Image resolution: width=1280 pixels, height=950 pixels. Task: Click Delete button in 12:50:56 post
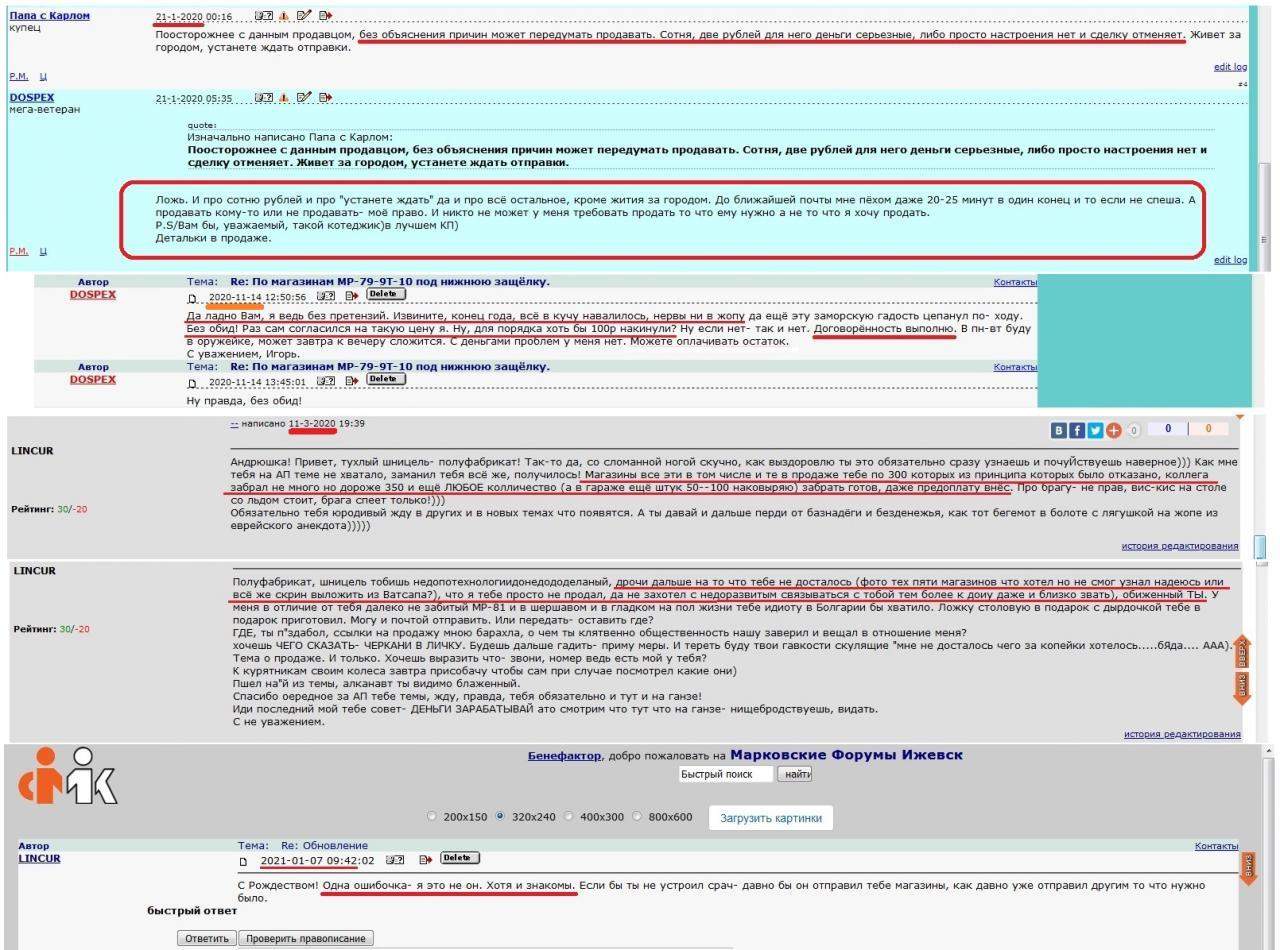coord(385,295)
